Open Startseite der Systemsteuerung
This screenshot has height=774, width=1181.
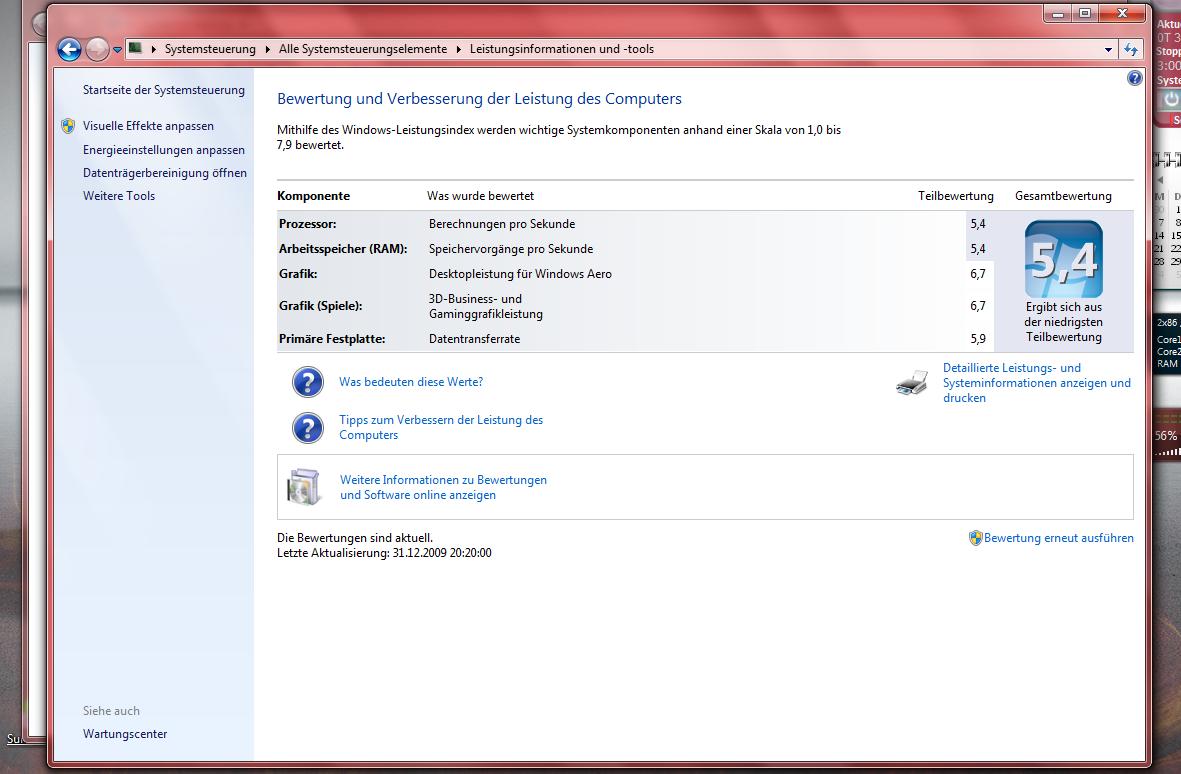pyautogui.click(x=163, y=90)
